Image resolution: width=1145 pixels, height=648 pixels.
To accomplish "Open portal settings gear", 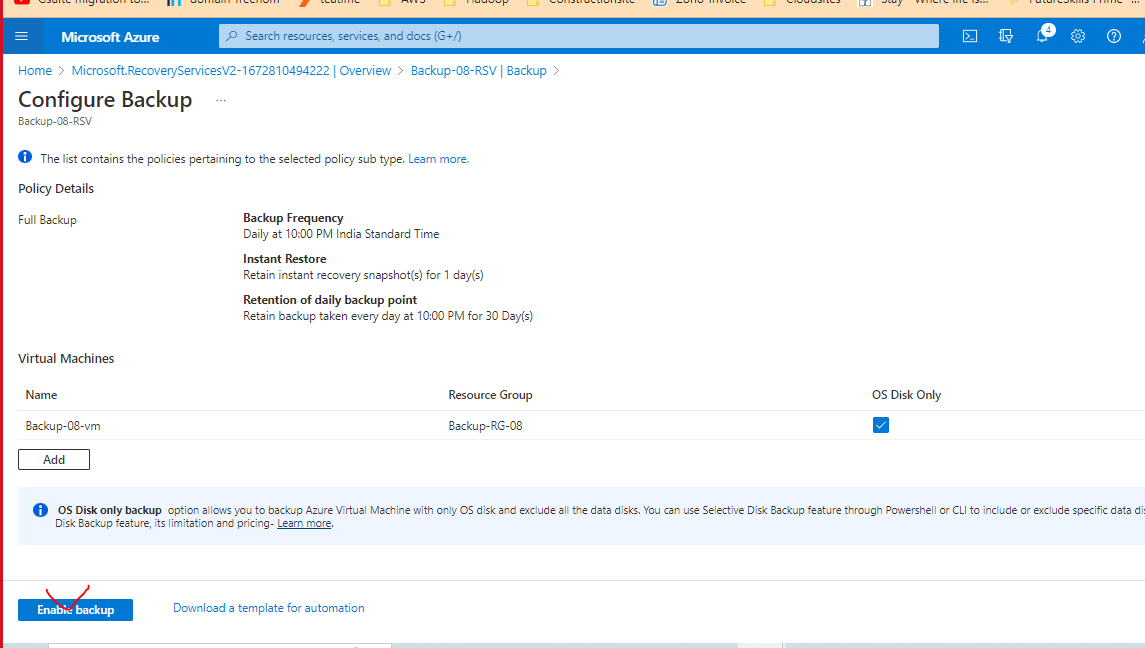I will point(1078,36).
